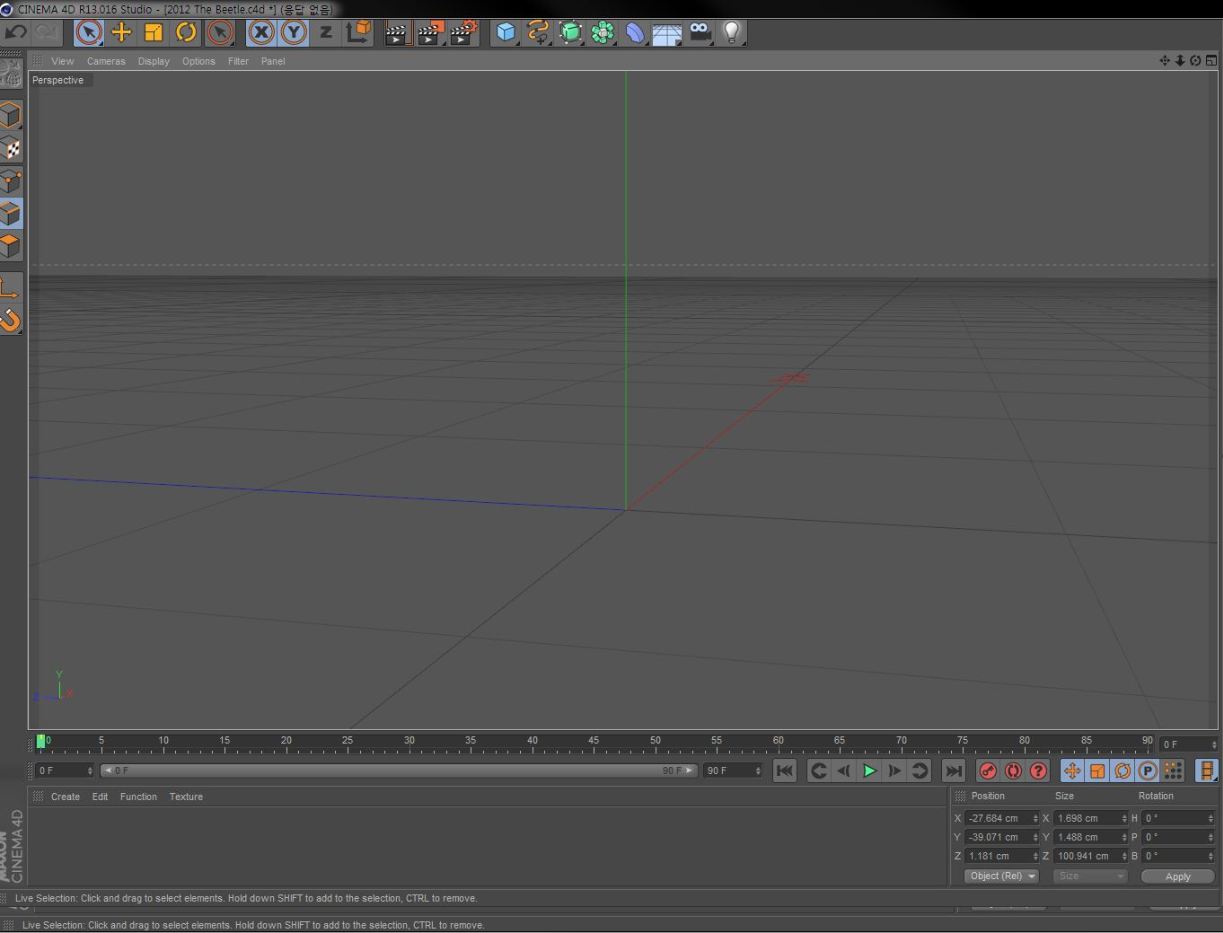Open the material manager Create menu
The width and height of the screenshot is (1223, 933).
65,797
